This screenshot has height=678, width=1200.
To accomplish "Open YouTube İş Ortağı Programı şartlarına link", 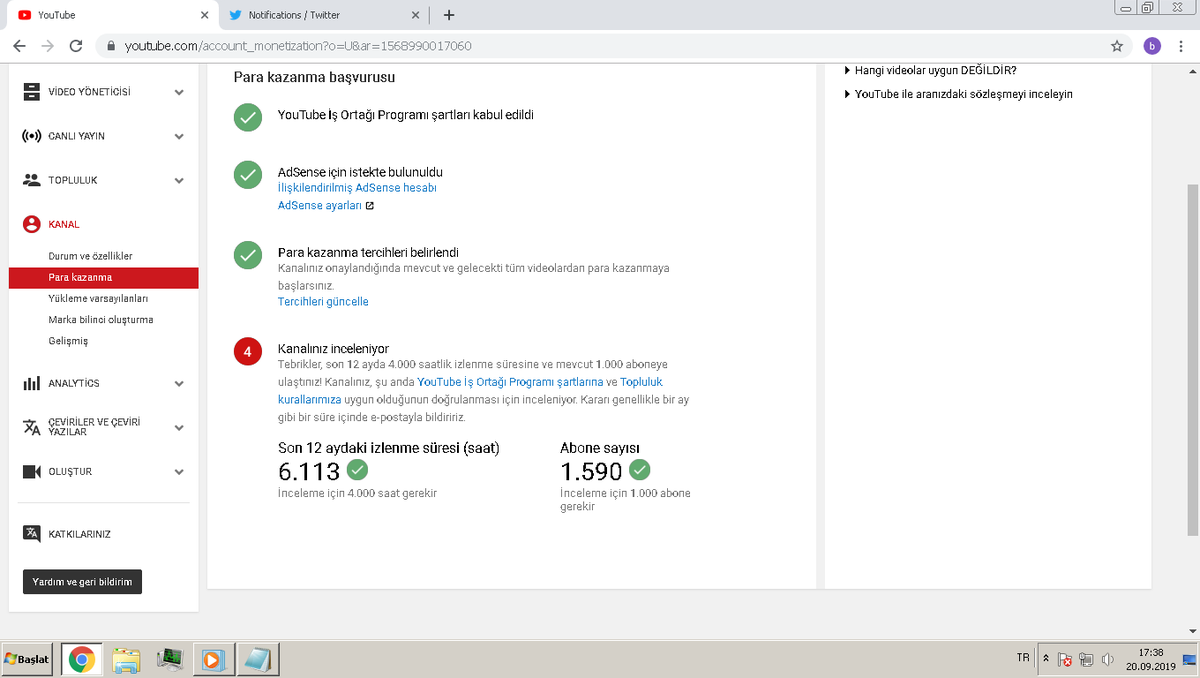I will coord(511,382).
